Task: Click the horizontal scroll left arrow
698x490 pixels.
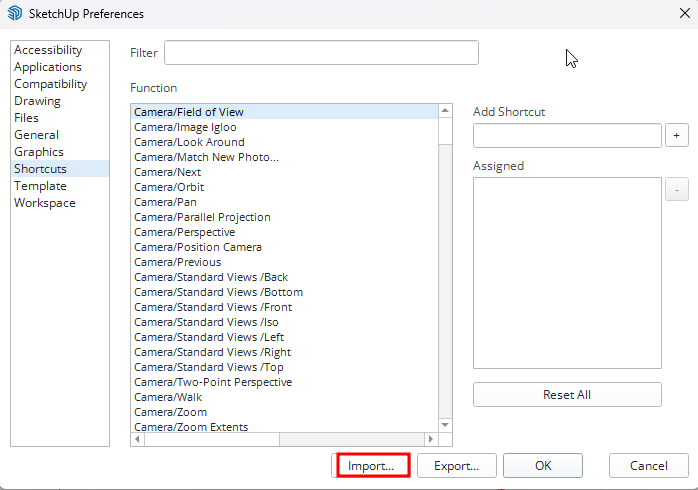Action: click(x=138, y=439)
